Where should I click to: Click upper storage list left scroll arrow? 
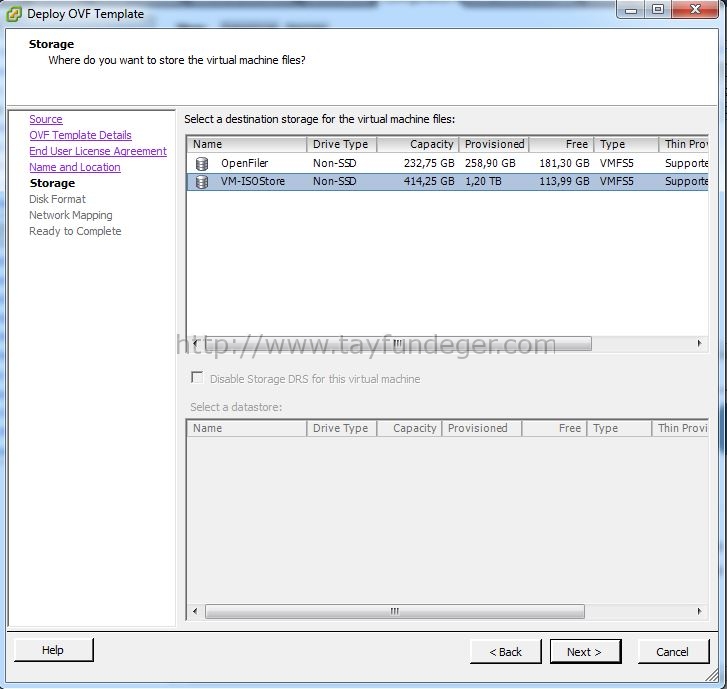pos(195,344)
